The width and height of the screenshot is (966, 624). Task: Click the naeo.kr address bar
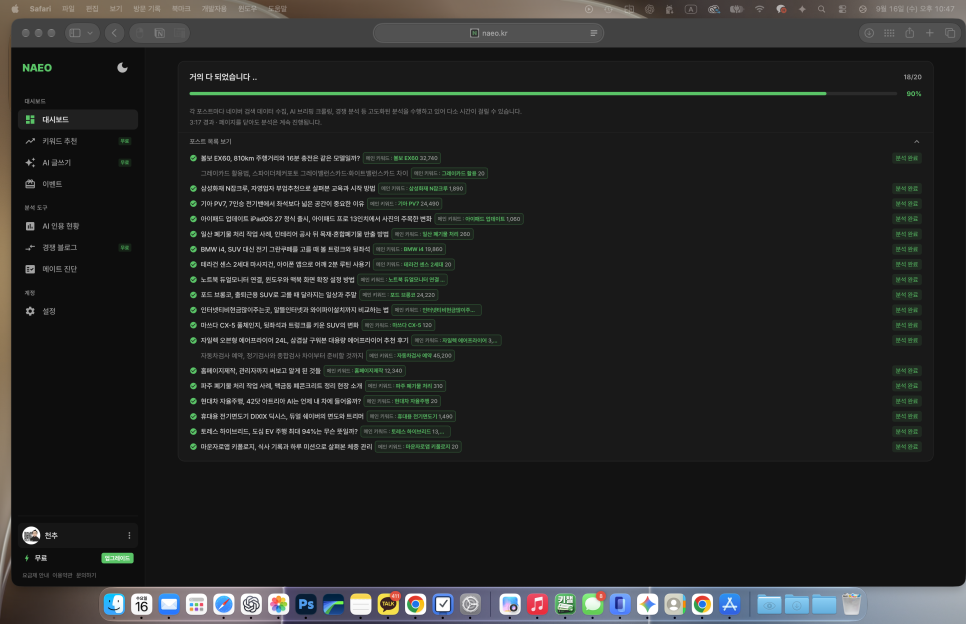point(488,33)
